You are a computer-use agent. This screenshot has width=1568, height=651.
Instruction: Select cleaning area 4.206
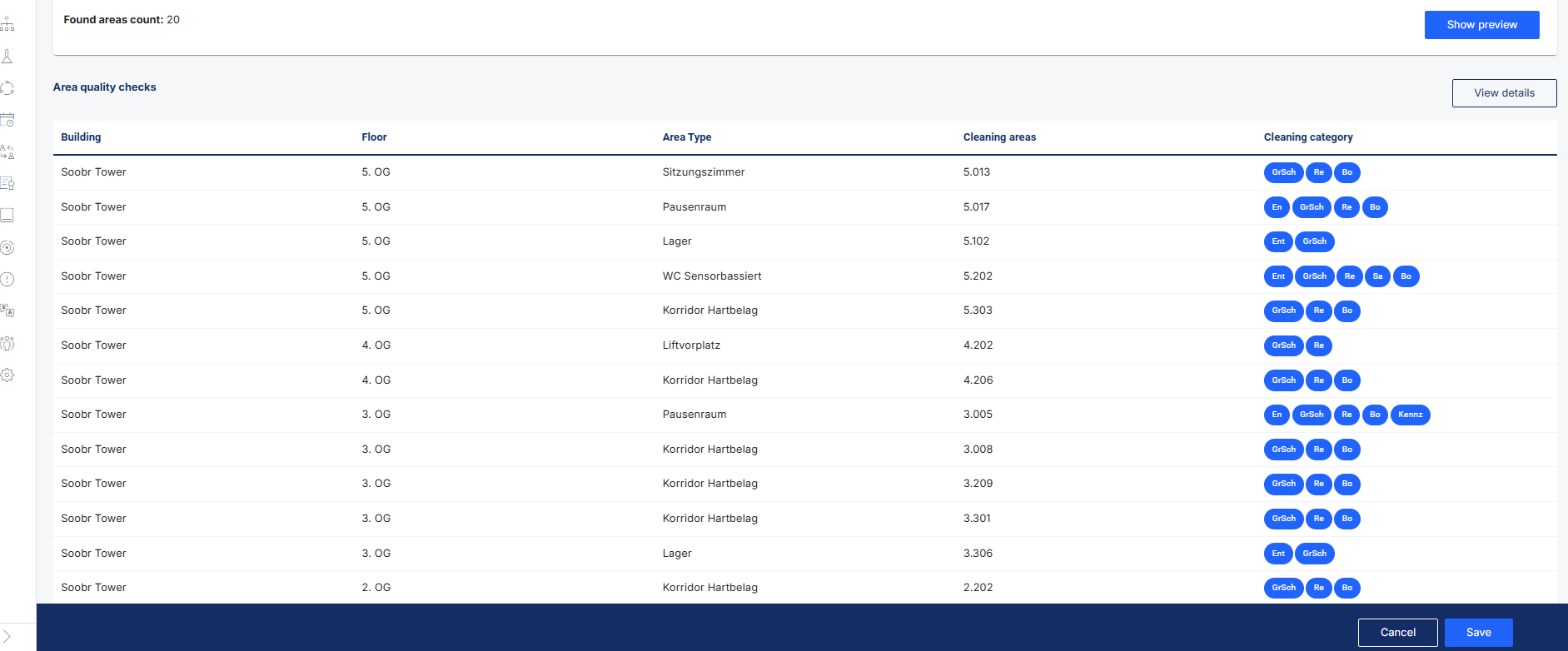tap(978, 380)
